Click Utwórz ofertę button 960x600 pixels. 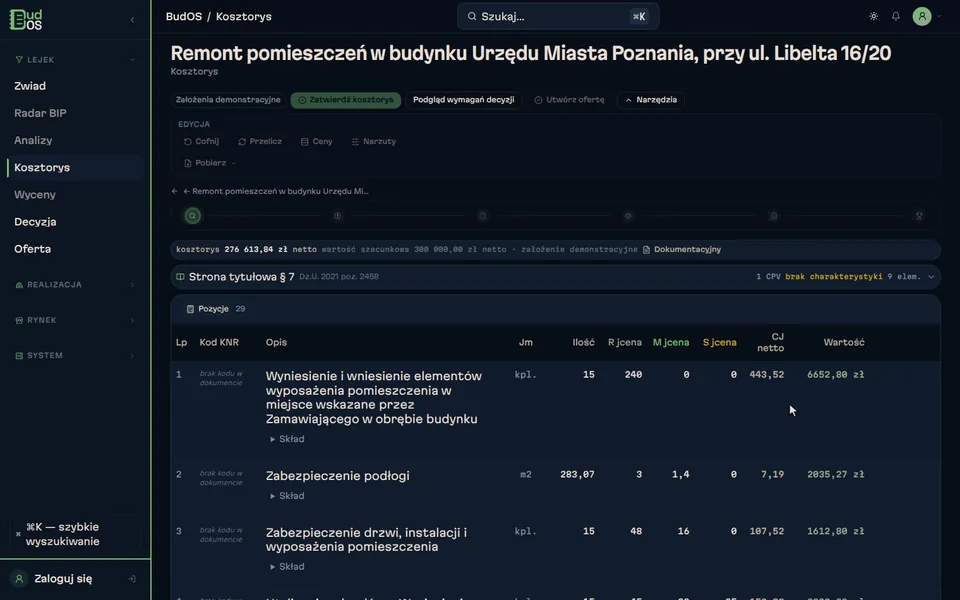click(569, 100)
